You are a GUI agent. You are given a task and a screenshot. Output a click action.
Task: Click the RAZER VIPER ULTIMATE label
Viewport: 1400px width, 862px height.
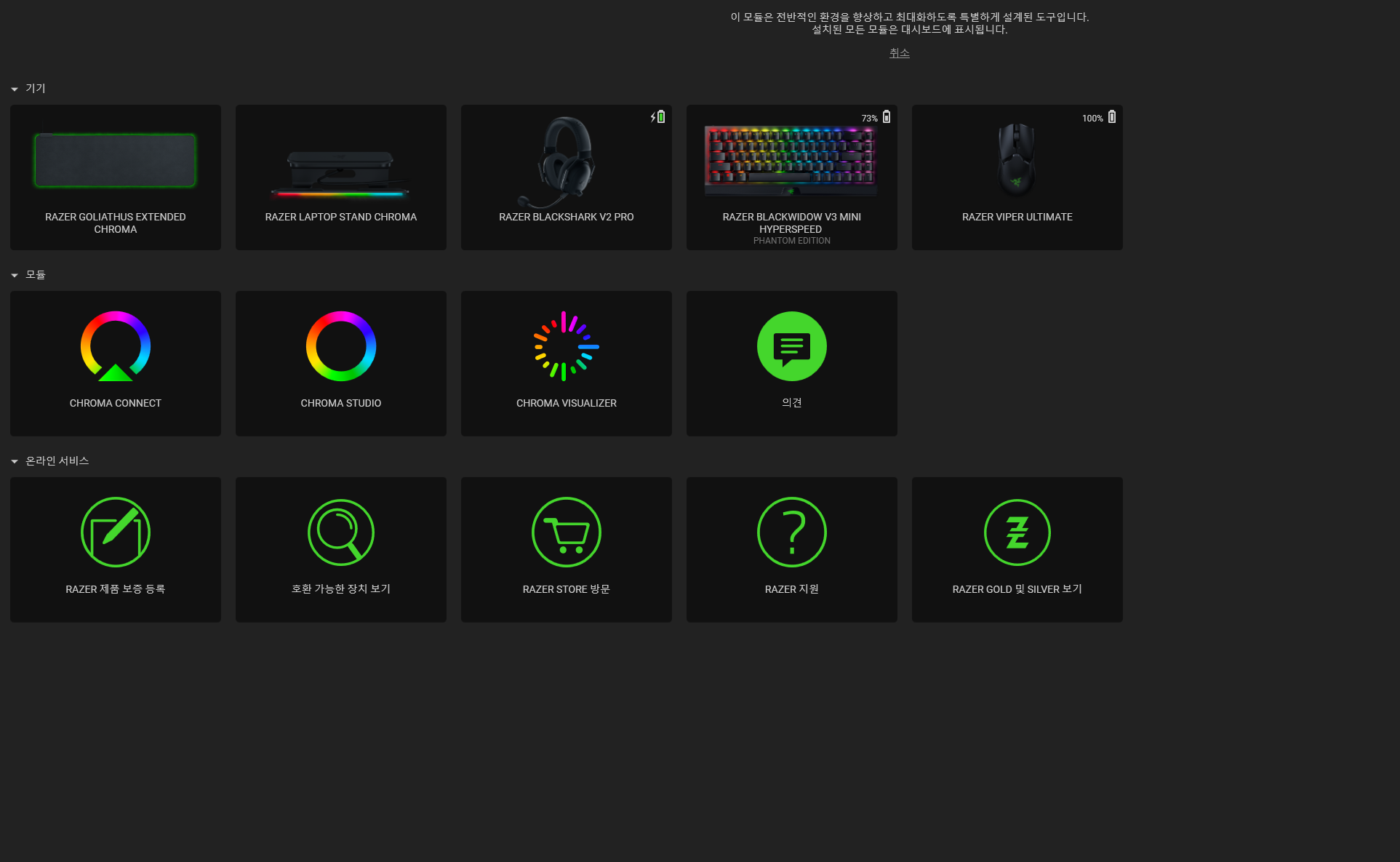(1017, 217)
